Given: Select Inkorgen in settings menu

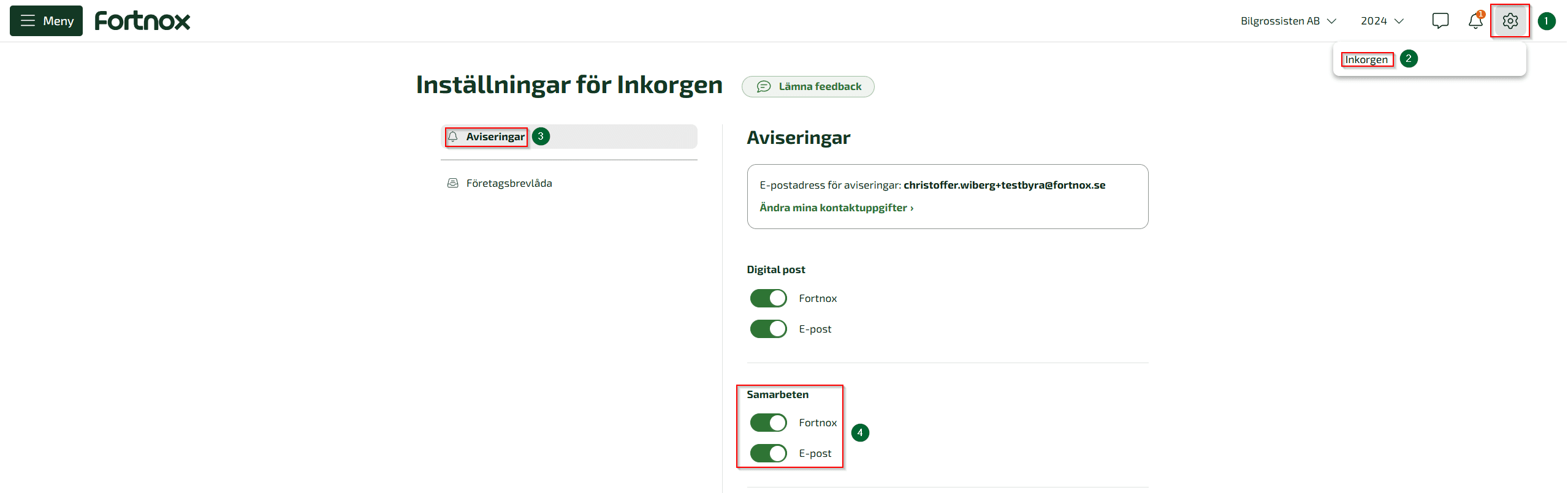Looking at the screenshot, I should tap(1366, 59).
